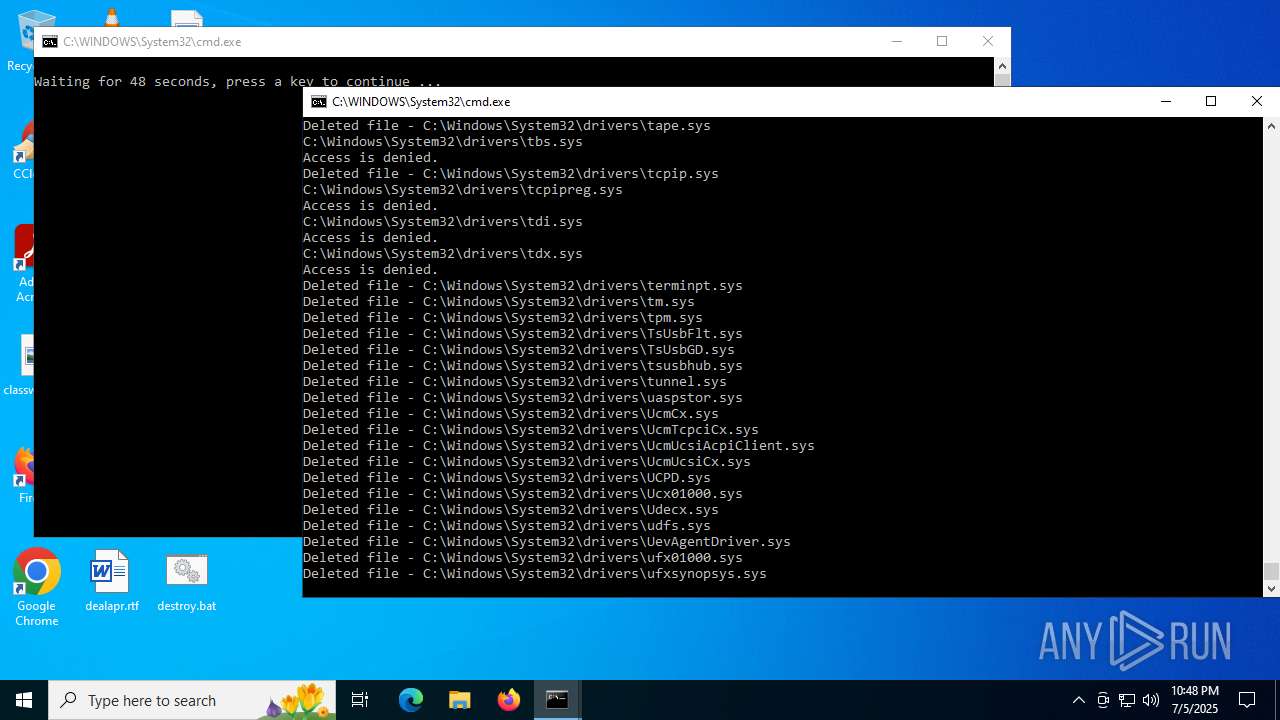1280x720 pixels.
Task: Click the back cmd.exe title bar icon
Action: click(x=50, y=41)
